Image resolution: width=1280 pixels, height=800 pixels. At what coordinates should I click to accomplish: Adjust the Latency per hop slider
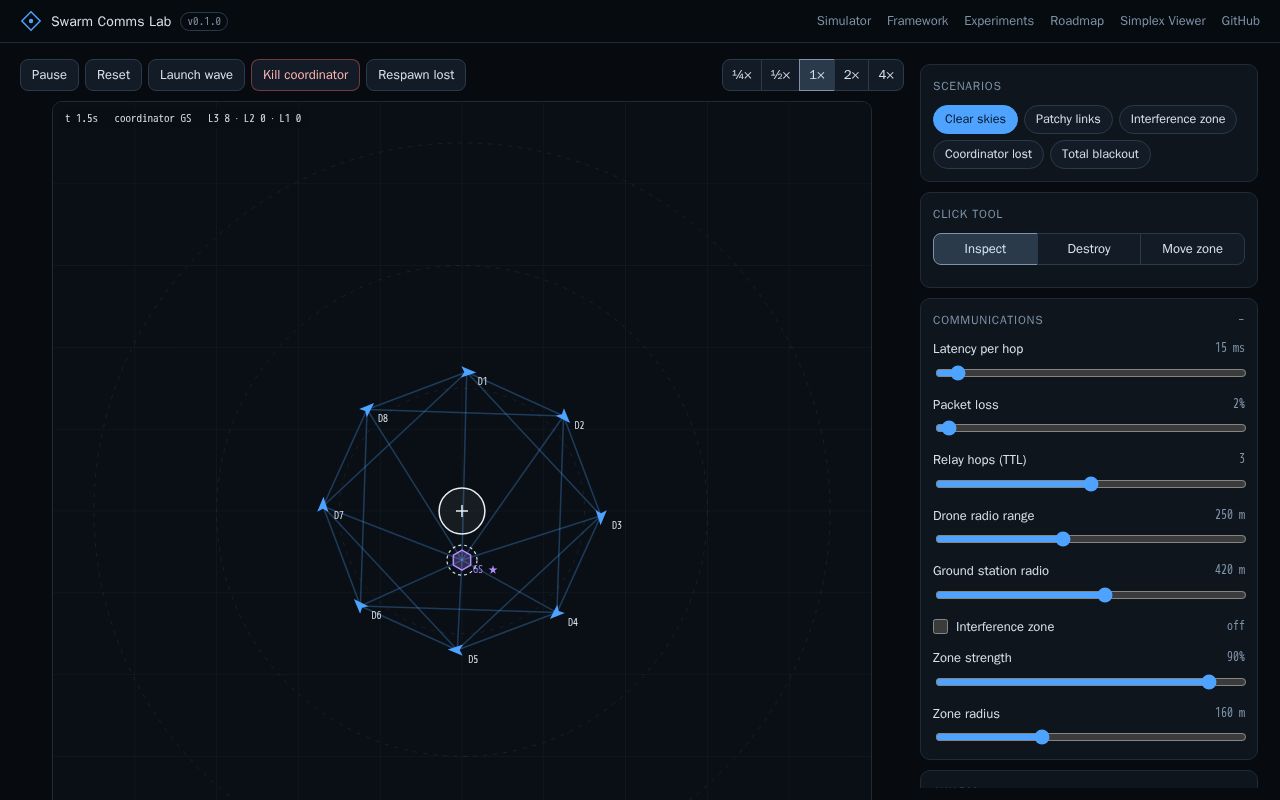pyautogui.click(x=1090, y=373)
